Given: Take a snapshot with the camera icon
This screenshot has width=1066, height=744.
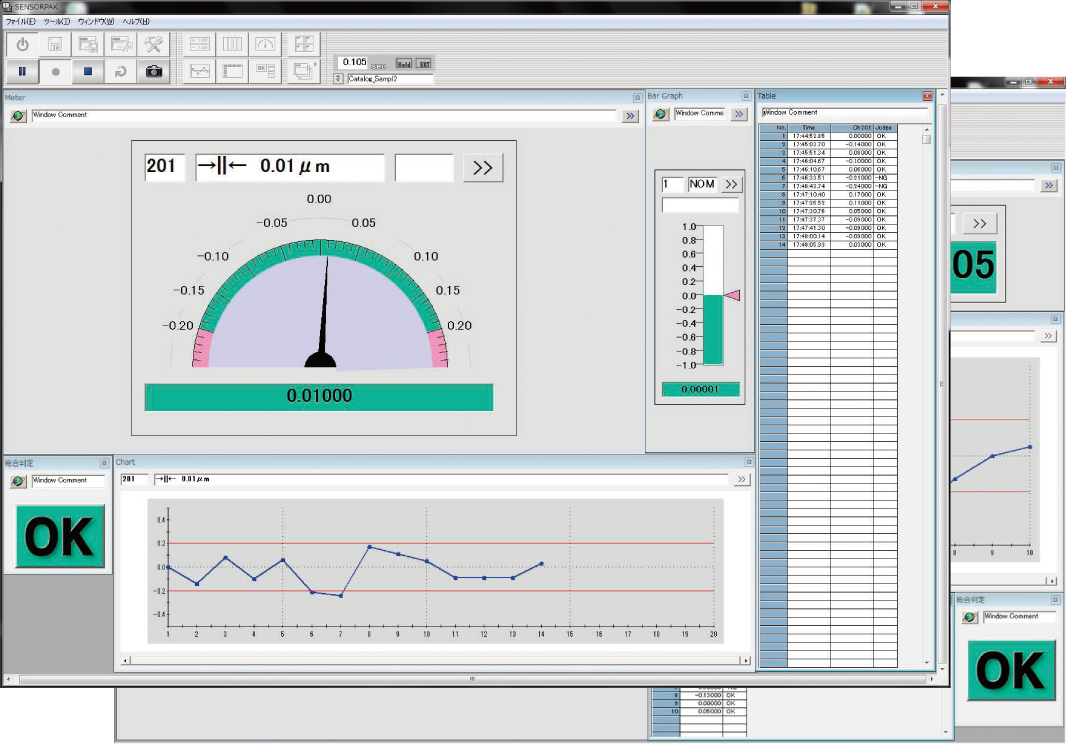Looking at the screenshot, I should tap(154, 71).
